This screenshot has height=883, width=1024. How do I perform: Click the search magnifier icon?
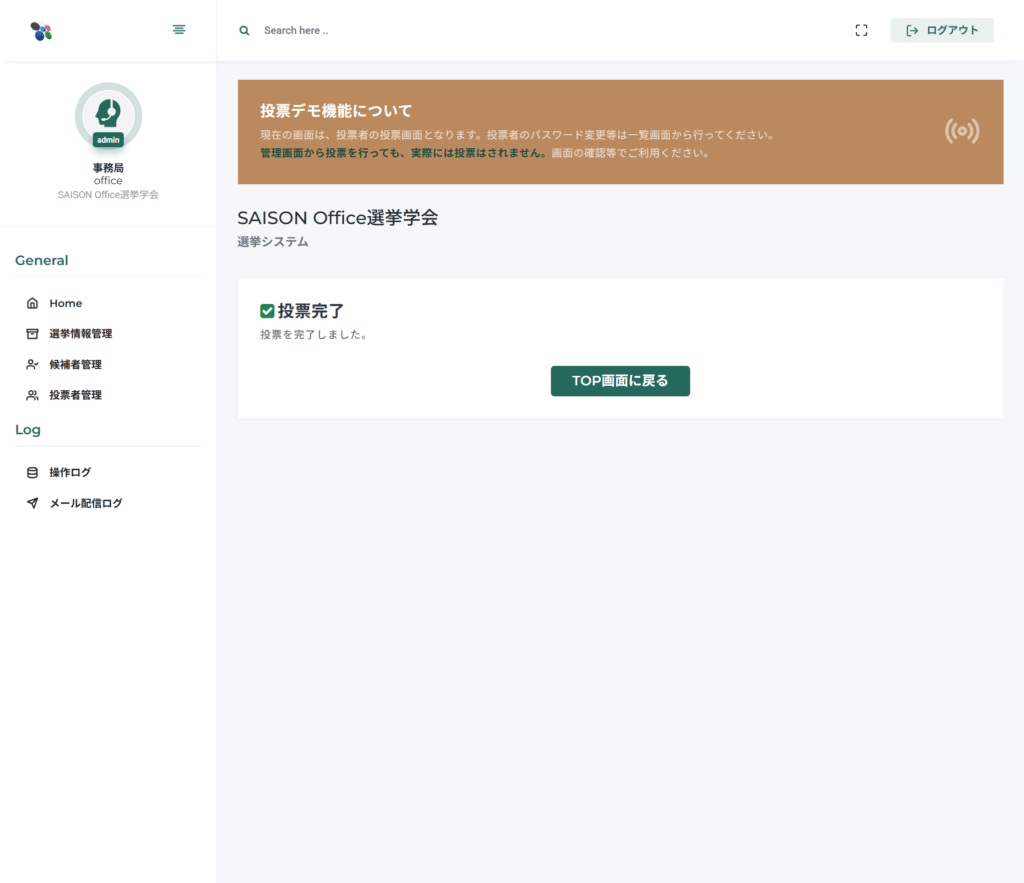coord(244,31)
